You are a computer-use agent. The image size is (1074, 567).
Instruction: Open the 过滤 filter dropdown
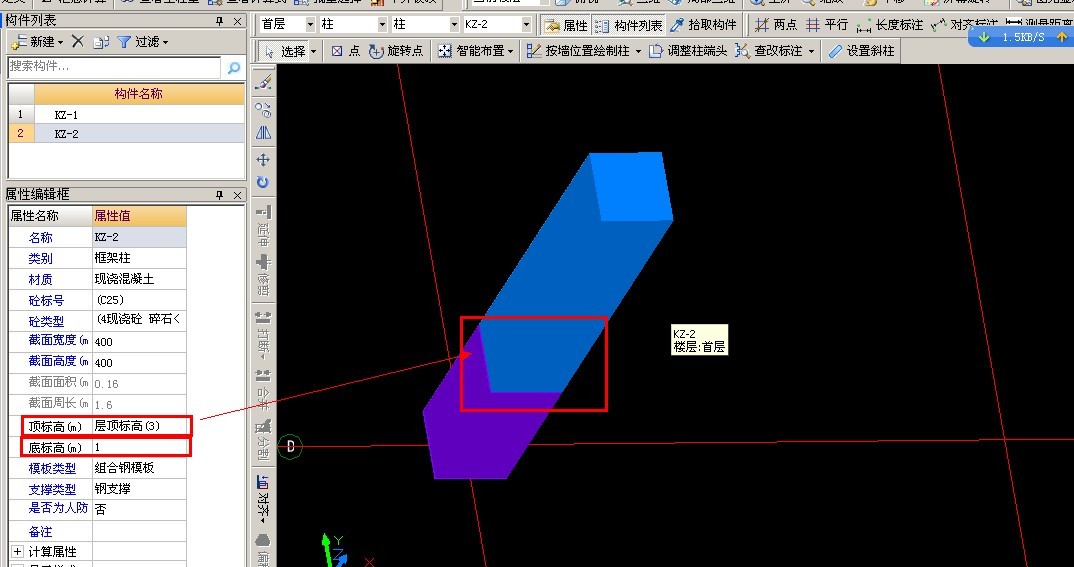pos(142,42)
